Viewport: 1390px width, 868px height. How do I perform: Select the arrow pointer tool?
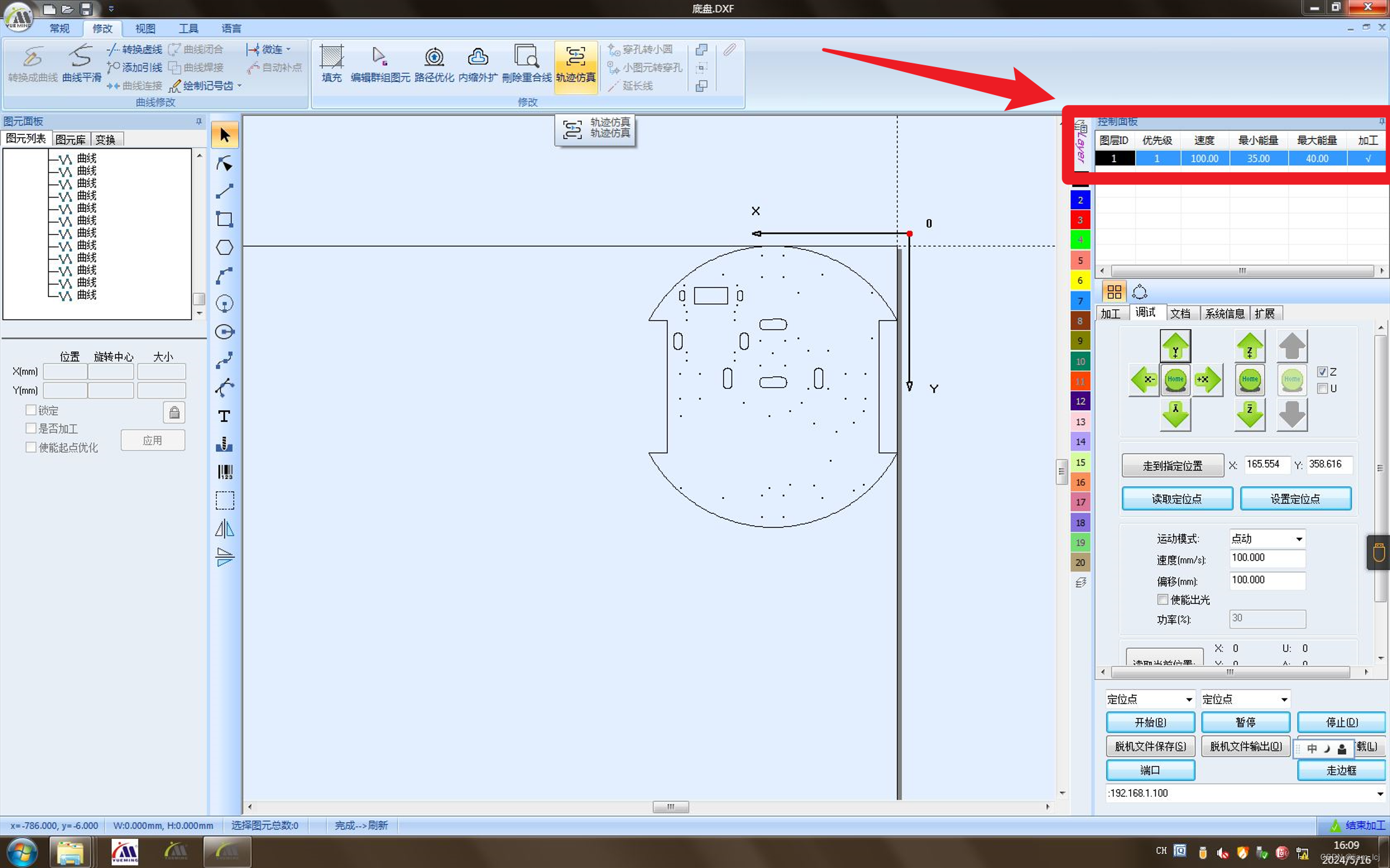coord(224,135)
